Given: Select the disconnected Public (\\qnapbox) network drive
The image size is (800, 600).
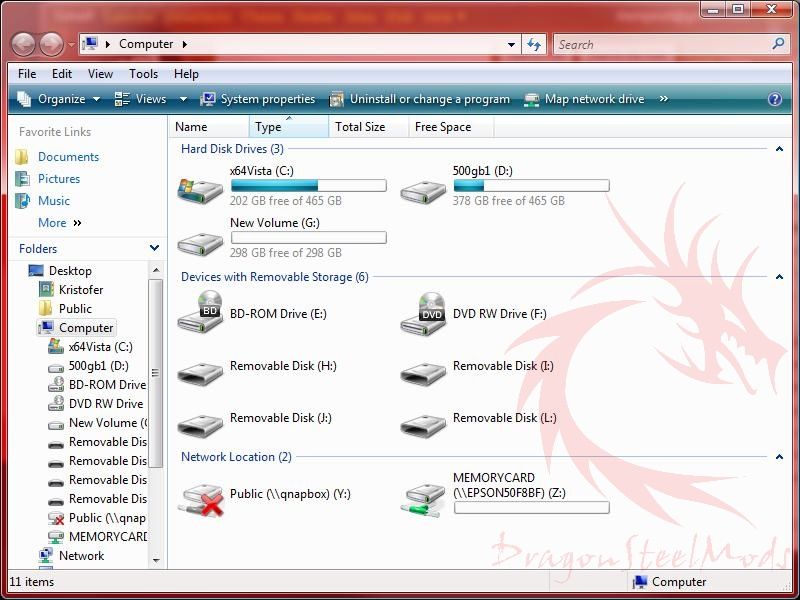Looking at the screenshot, I should [x=200, y=496].
